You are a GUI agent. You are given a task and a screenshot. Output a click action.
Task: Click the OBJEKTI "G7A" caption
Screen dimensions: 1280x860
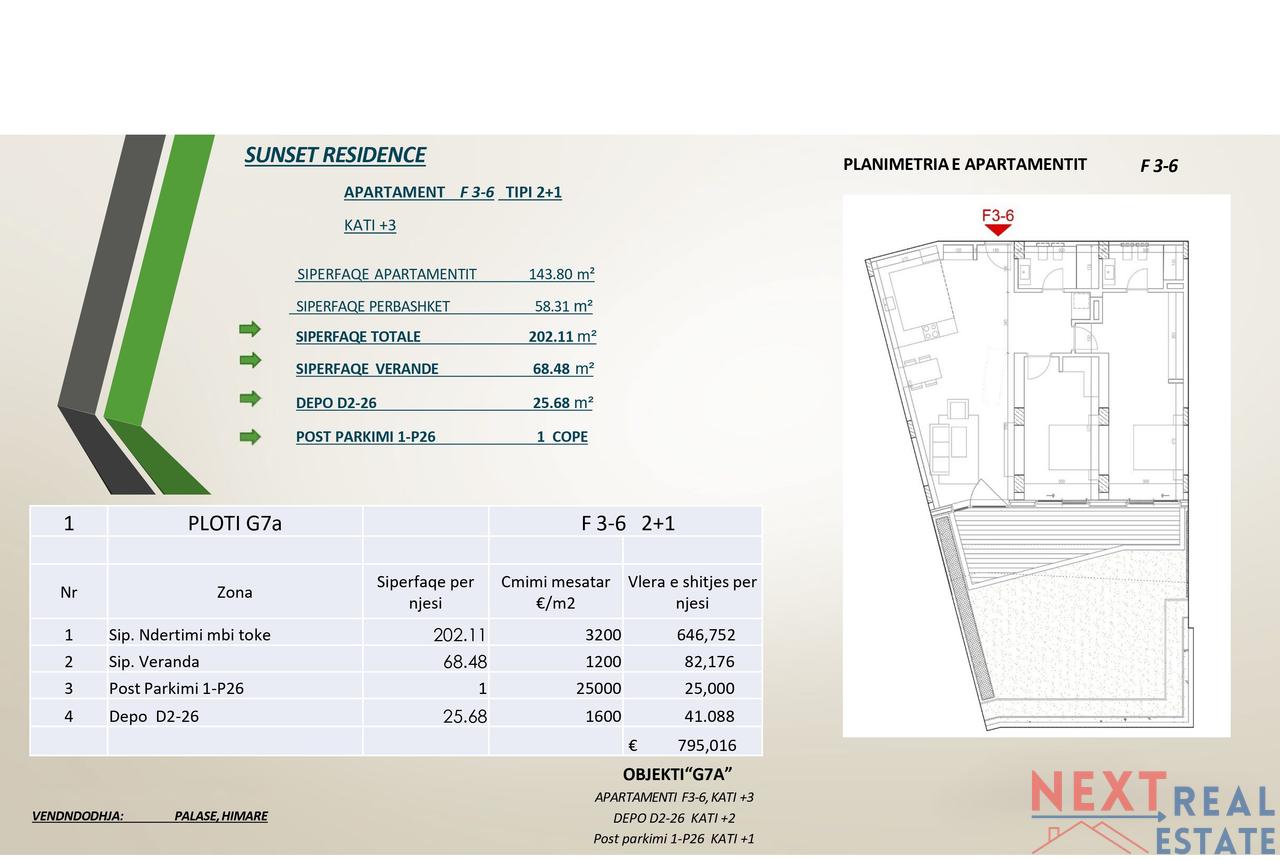coord(678,774)
